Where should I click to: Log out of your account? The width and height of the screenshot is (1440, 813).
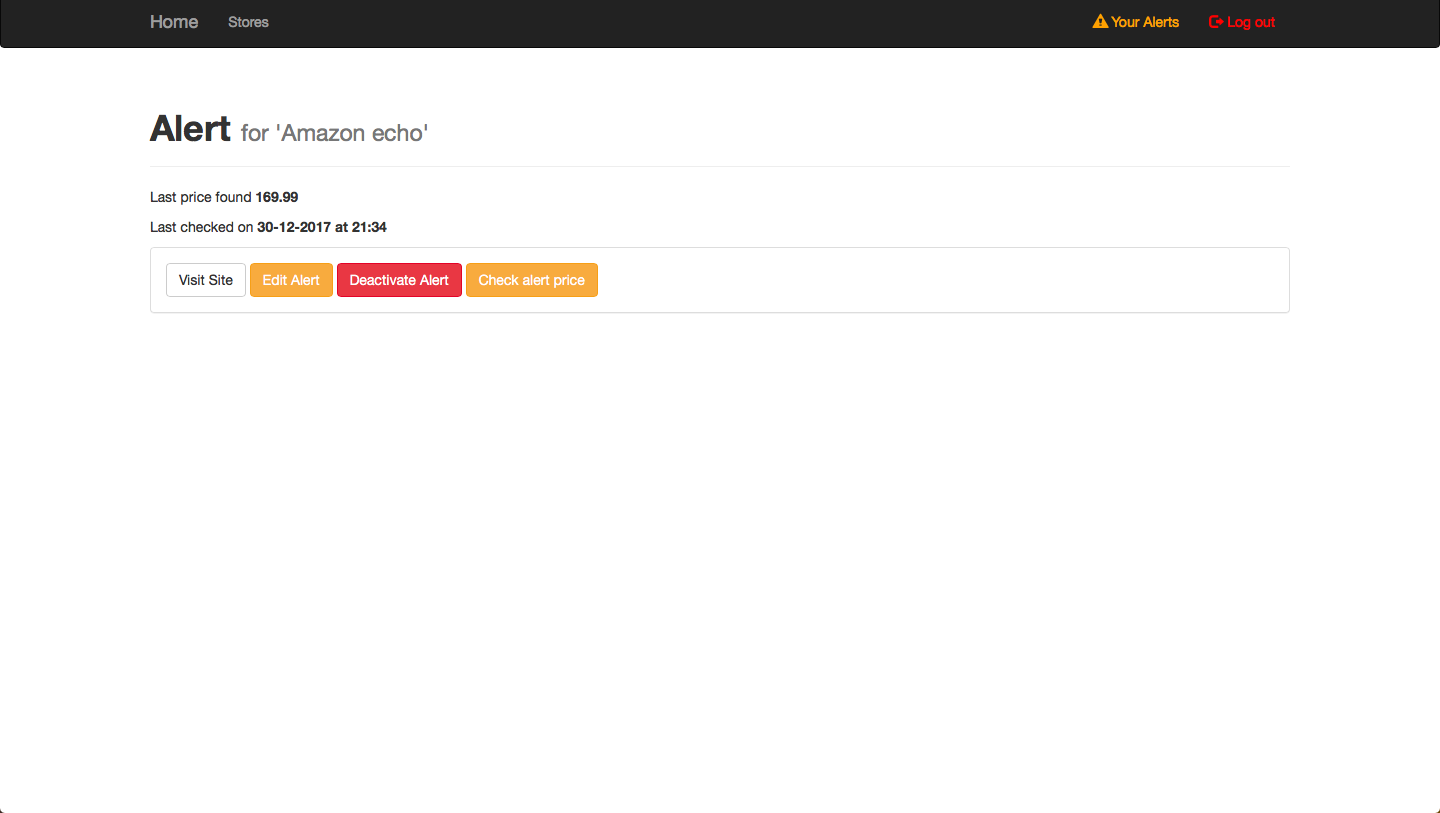[1249, 21]
